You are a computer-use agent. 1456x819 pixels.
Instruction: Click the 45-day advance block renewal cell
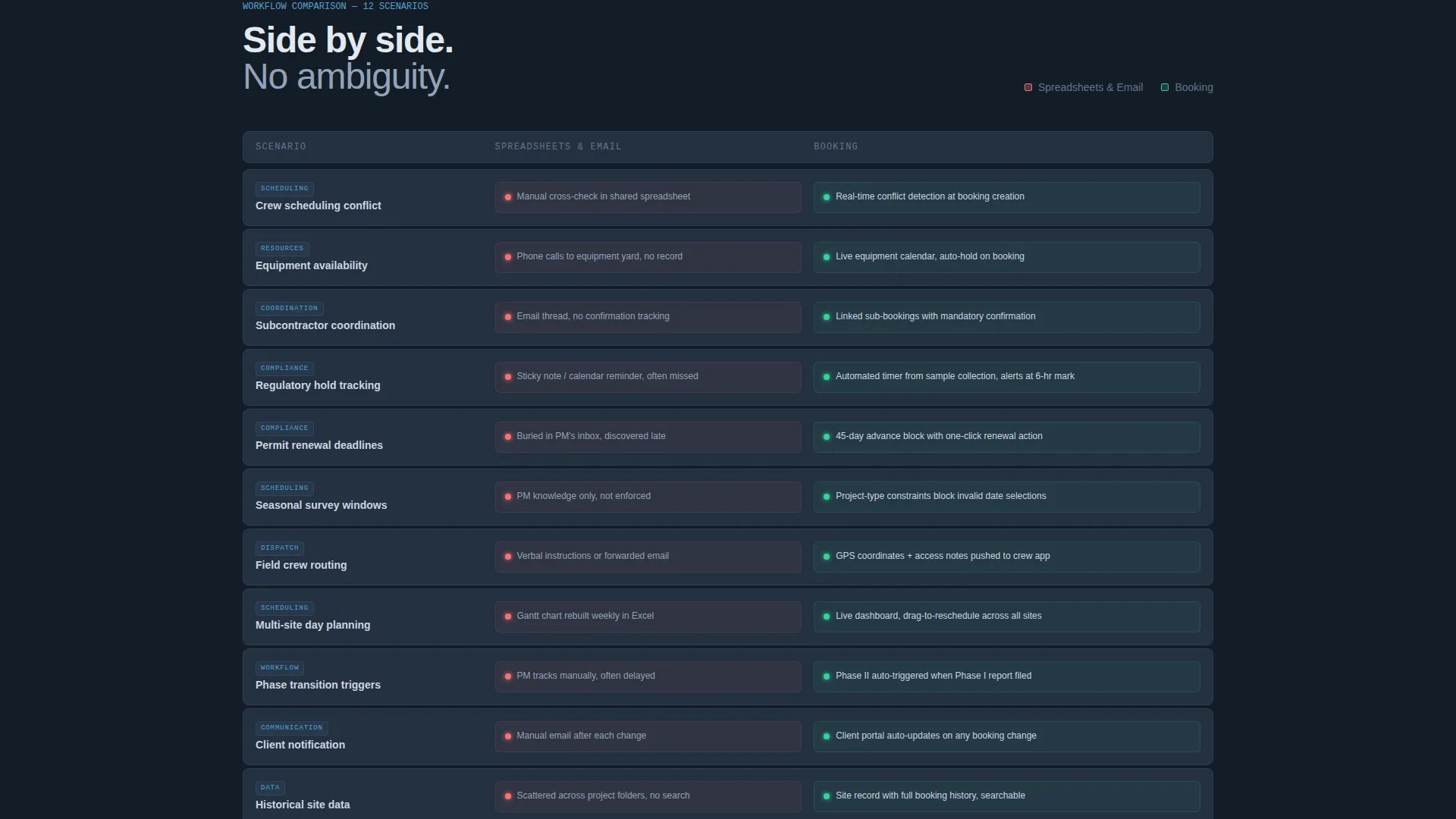click(x=1007, y=437)
